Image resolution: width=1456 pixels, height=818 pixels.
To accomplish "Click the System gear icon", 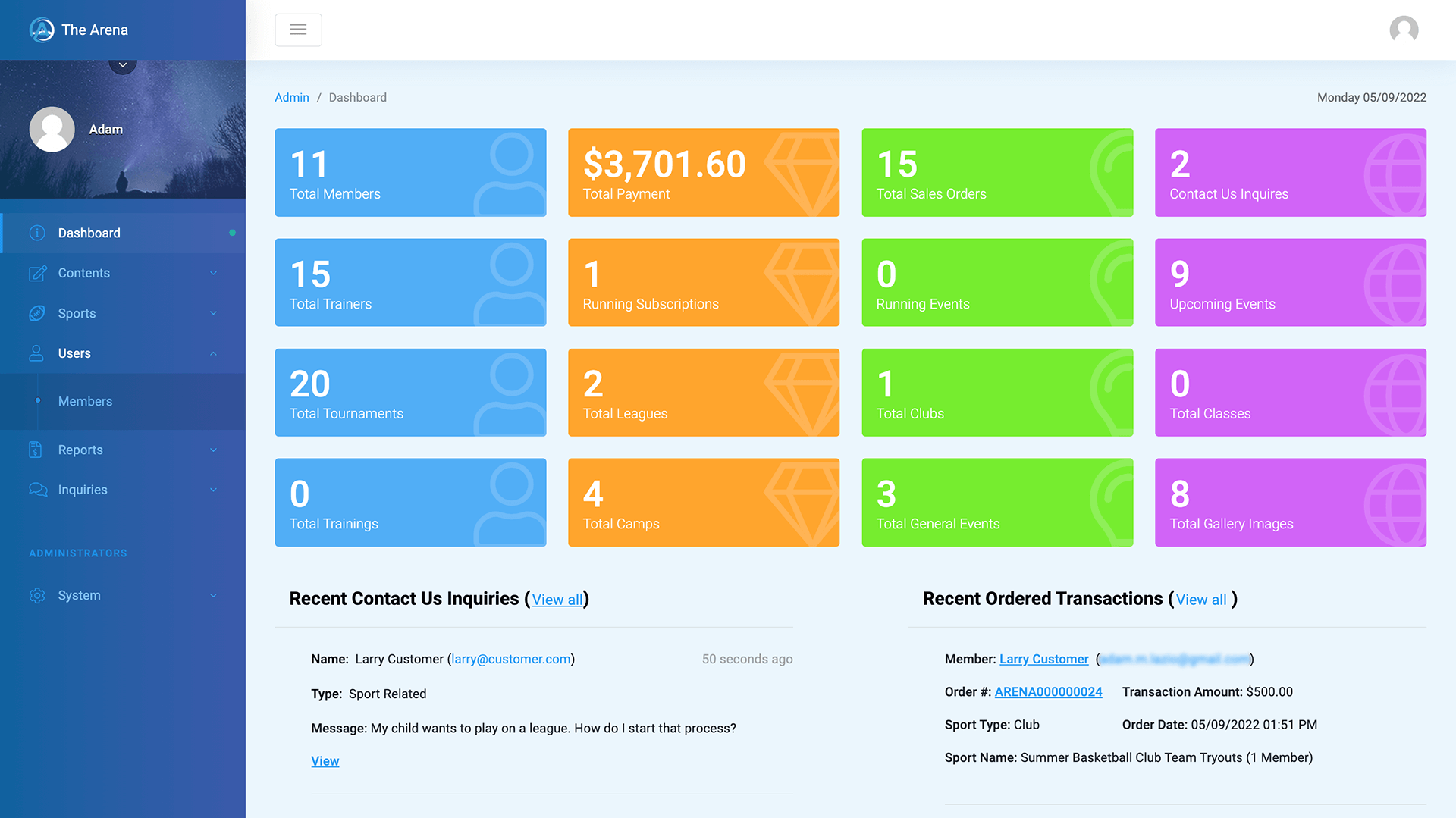I will (x=37, y=595).
